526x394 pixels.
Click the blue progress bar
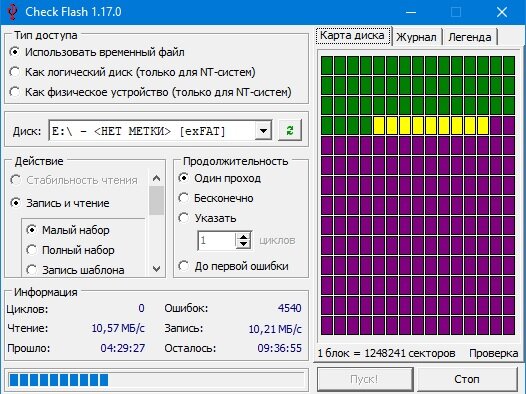coord(155,380)
